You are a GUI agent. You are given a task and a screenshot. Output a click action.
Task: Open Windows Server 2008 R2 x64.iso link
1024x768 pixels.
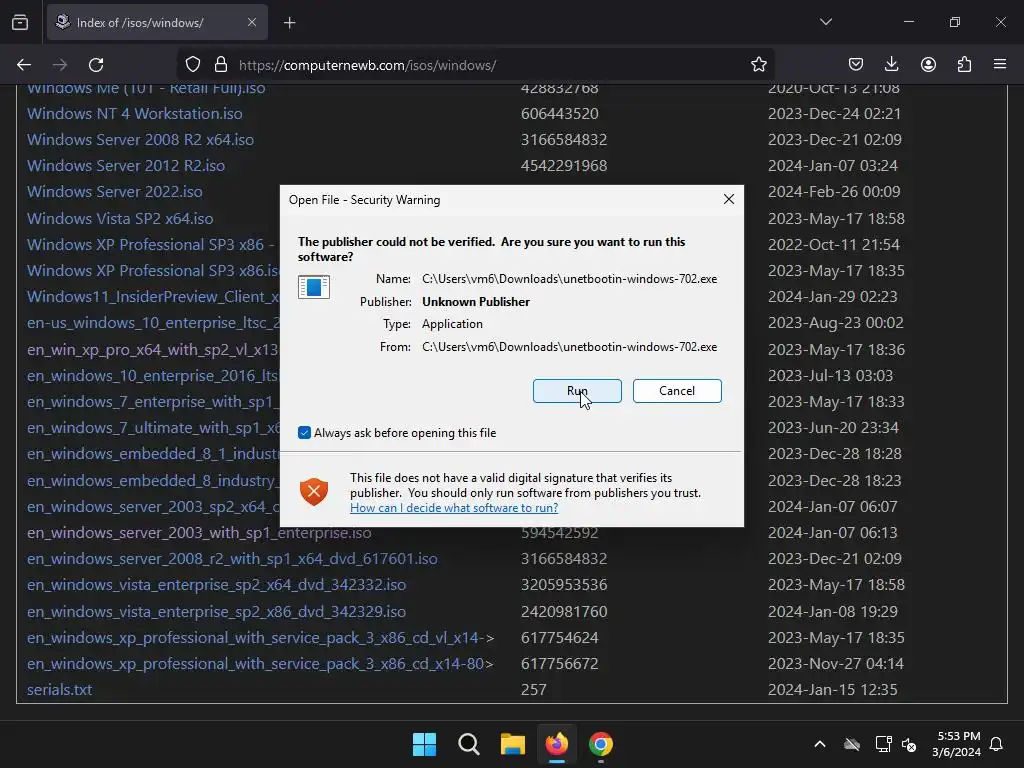pyautogui.click(x=140, y=139)
